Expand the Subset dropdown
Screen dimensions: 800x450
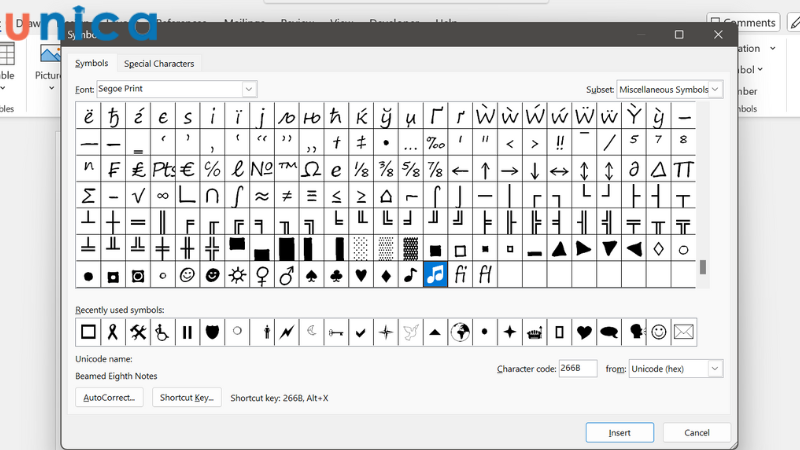714,89
